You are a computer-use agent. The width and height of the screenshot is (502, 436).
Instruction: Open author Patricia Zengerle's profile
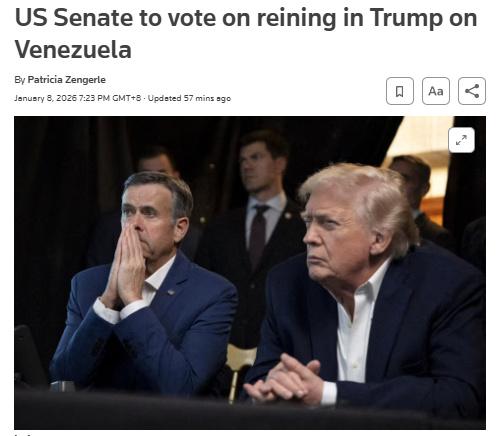click(x=66, y=80)
